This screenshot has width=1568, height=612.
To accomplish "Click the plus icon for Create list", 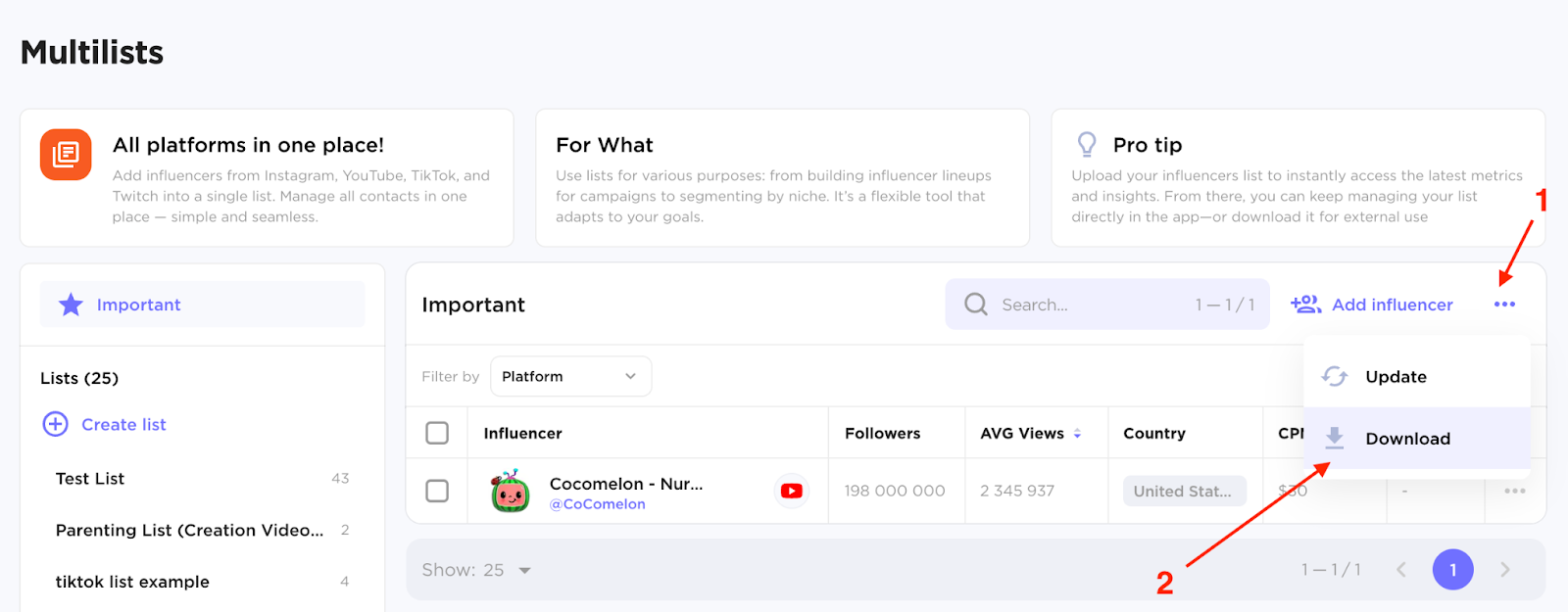I will click(x=56, y=424).
